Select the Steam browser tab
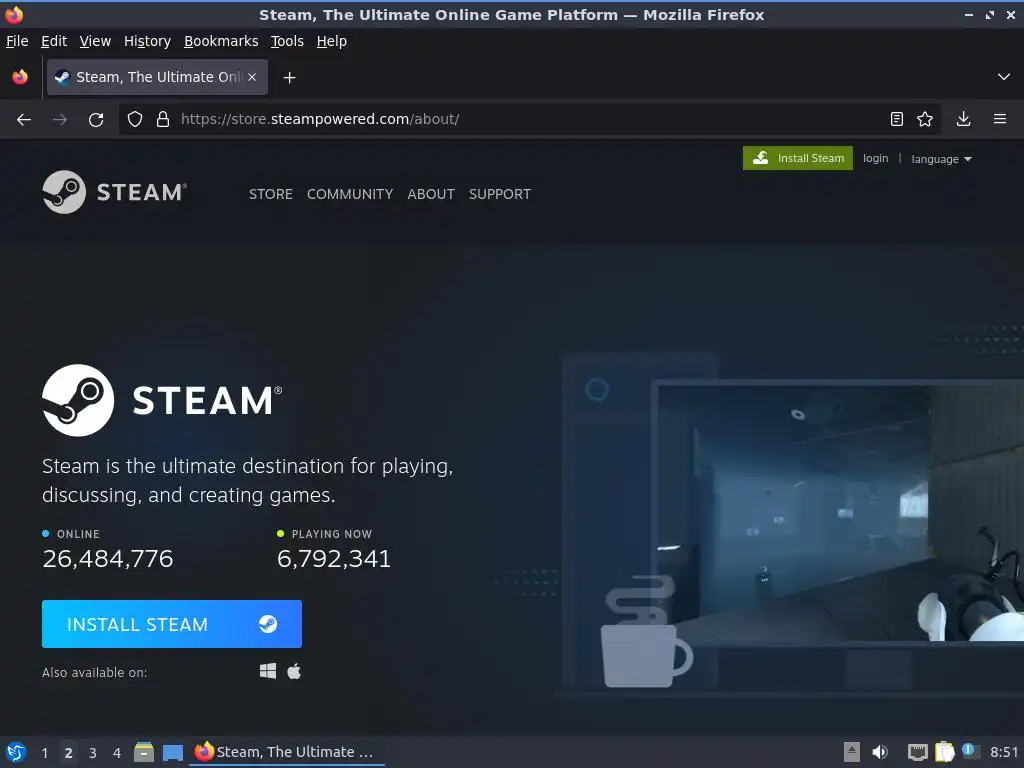Image resolution: width=1024 pixels, height=768 pixels. [x=157, y=77]
